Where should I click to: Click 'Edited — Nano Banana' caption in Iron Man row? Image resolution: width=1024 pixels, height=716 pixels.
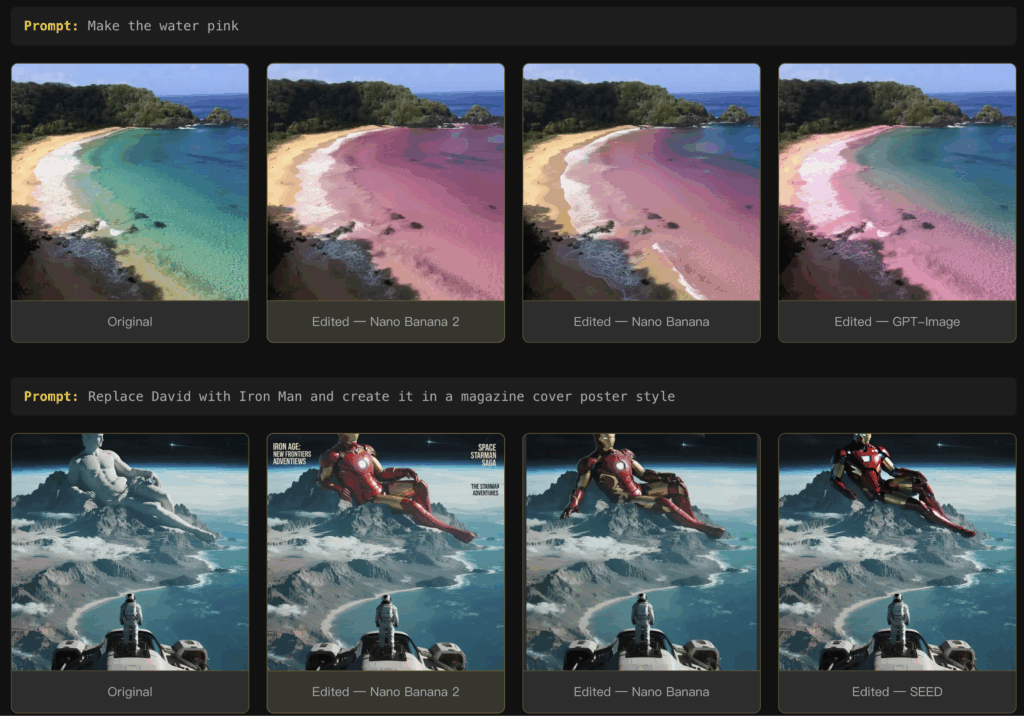[x=641, y=691]
